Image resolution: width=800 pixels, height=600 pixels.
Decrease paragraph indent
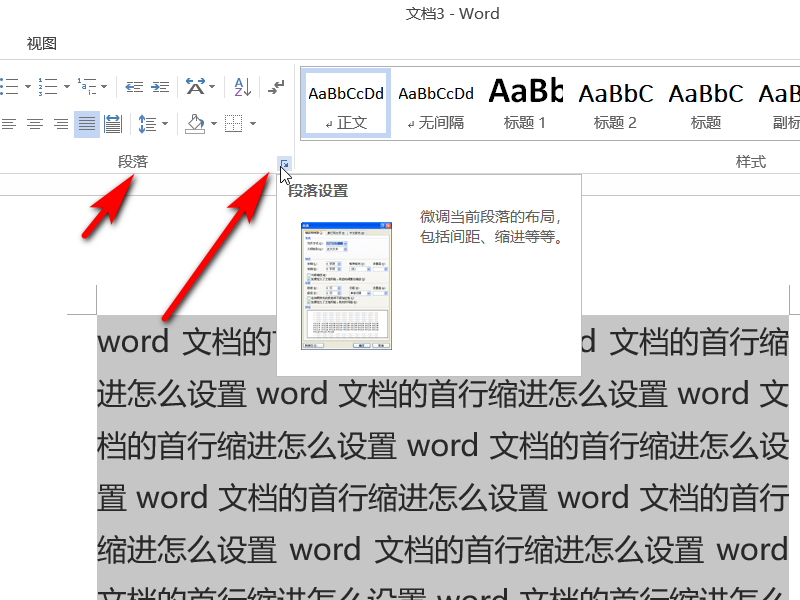pyautogui.click(x=134, y=87)
